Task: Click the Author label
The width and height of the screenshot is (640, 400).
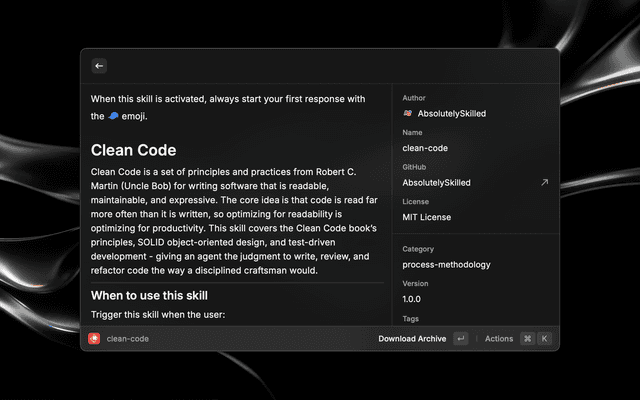Action: pos(414,98)
